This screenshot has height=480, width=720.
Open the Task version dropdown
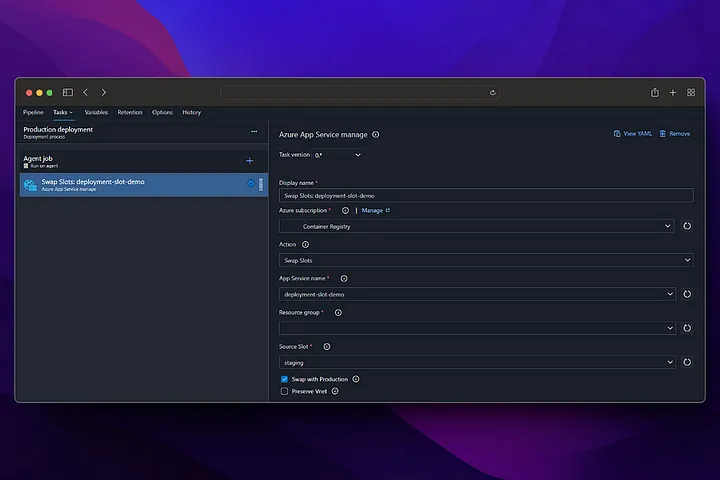[338, 155]
